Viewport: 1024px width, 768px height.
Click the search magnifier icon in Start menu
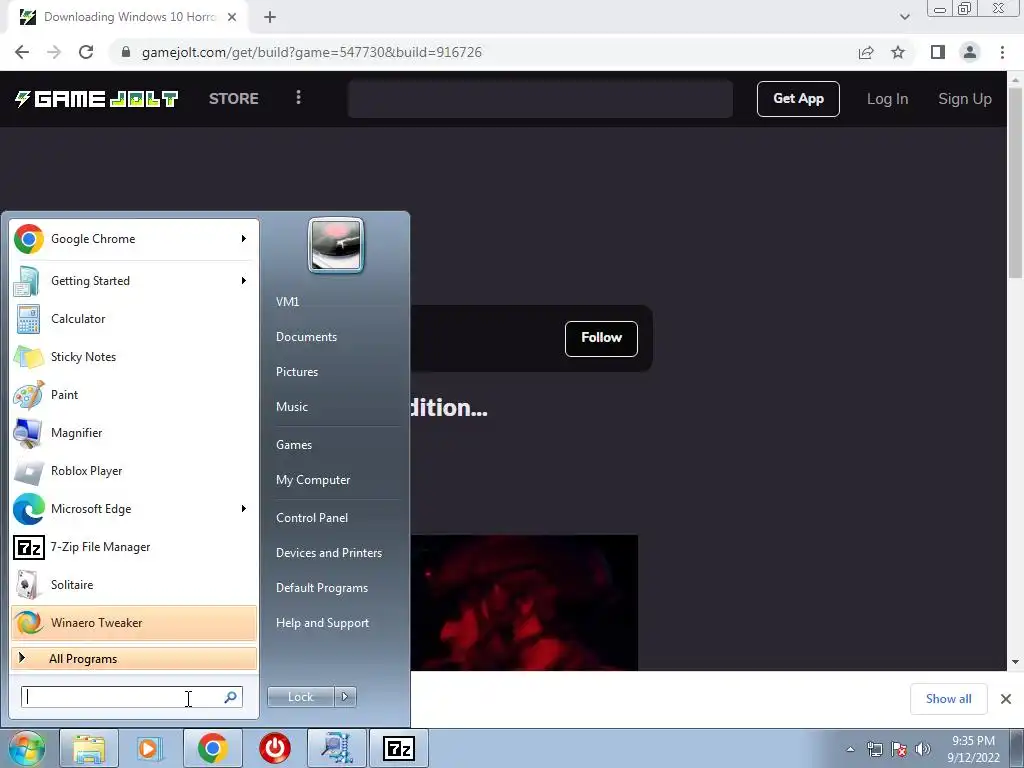(x=231, y=697)
